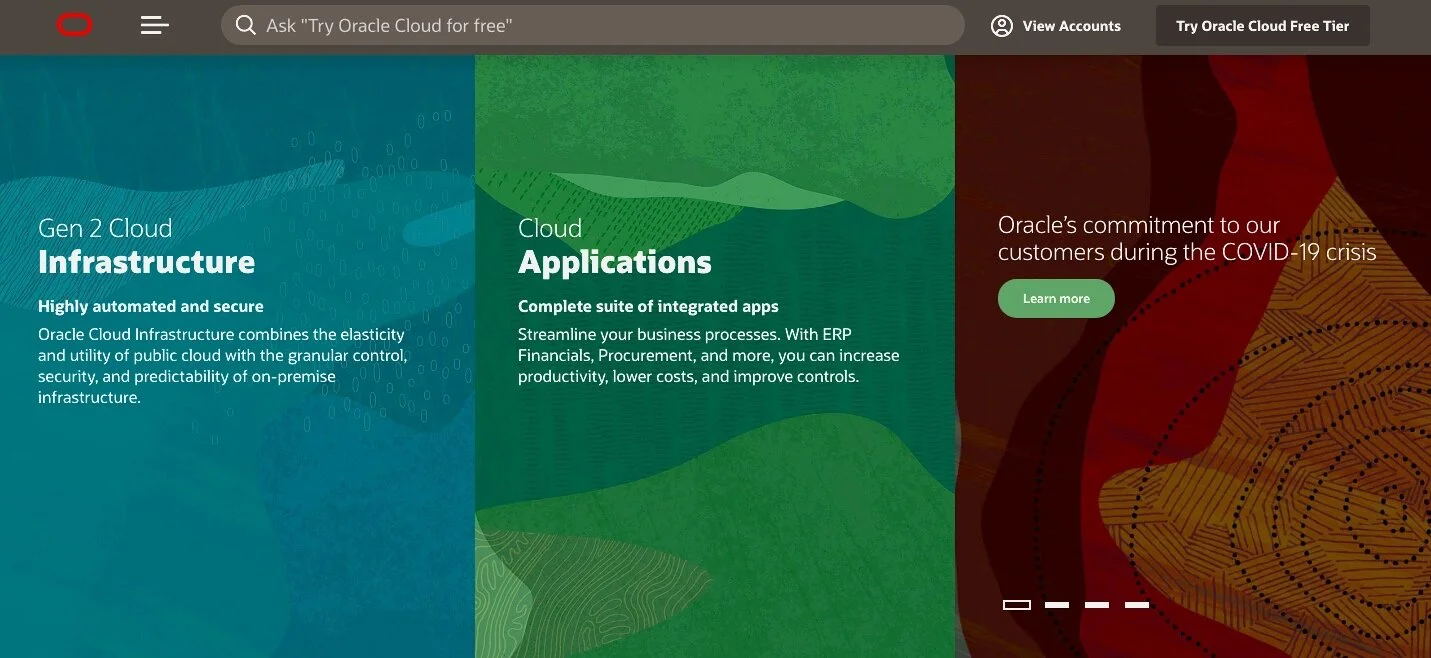
Task: Click the View Accounts user icon
Action: 1002,26
